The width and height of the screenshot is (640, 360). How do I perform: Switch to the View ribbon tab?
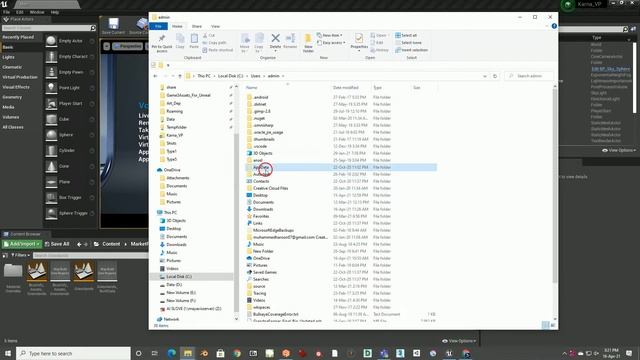point(215,26)
